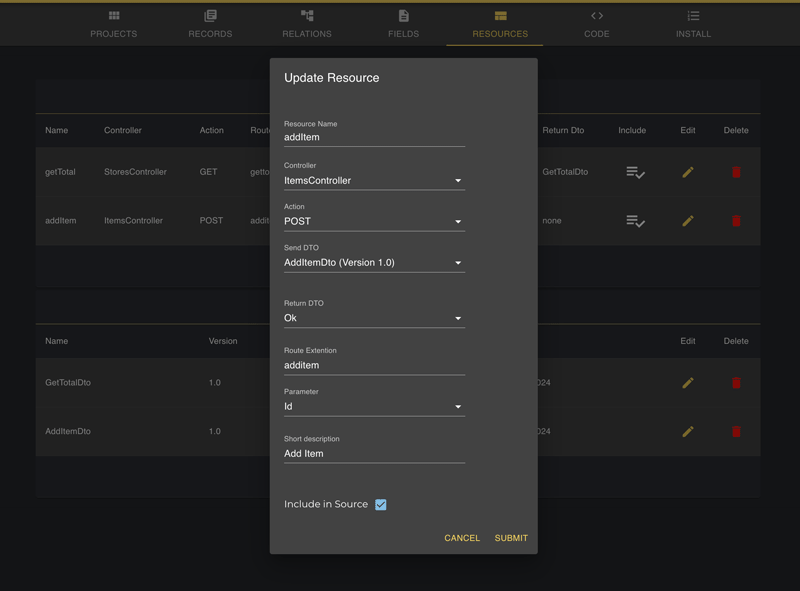Click Cancel in Update Resource dialog
This screenshot has width=800, height=591.
pos(462,538)
